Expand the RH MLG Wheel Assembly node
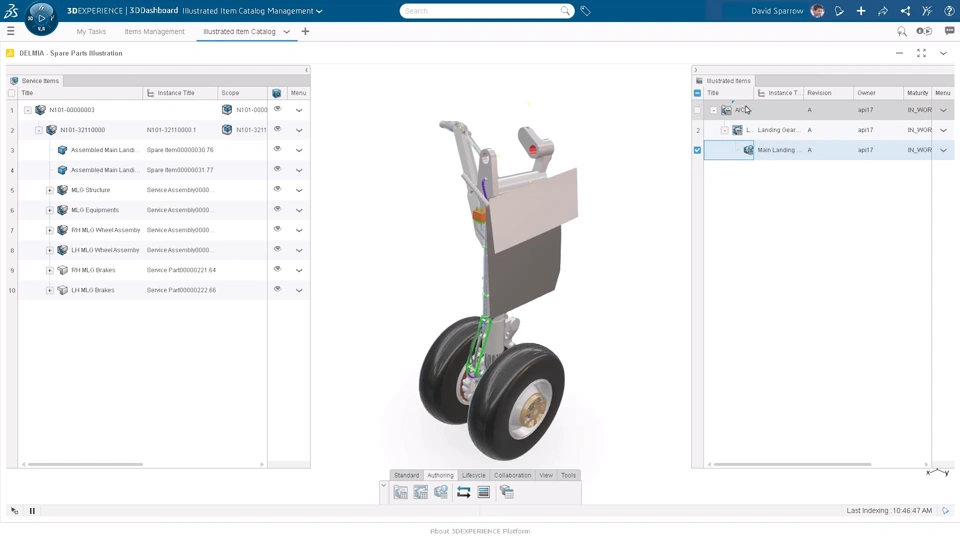Screen dimensions: 960x540 pos(50,230)
